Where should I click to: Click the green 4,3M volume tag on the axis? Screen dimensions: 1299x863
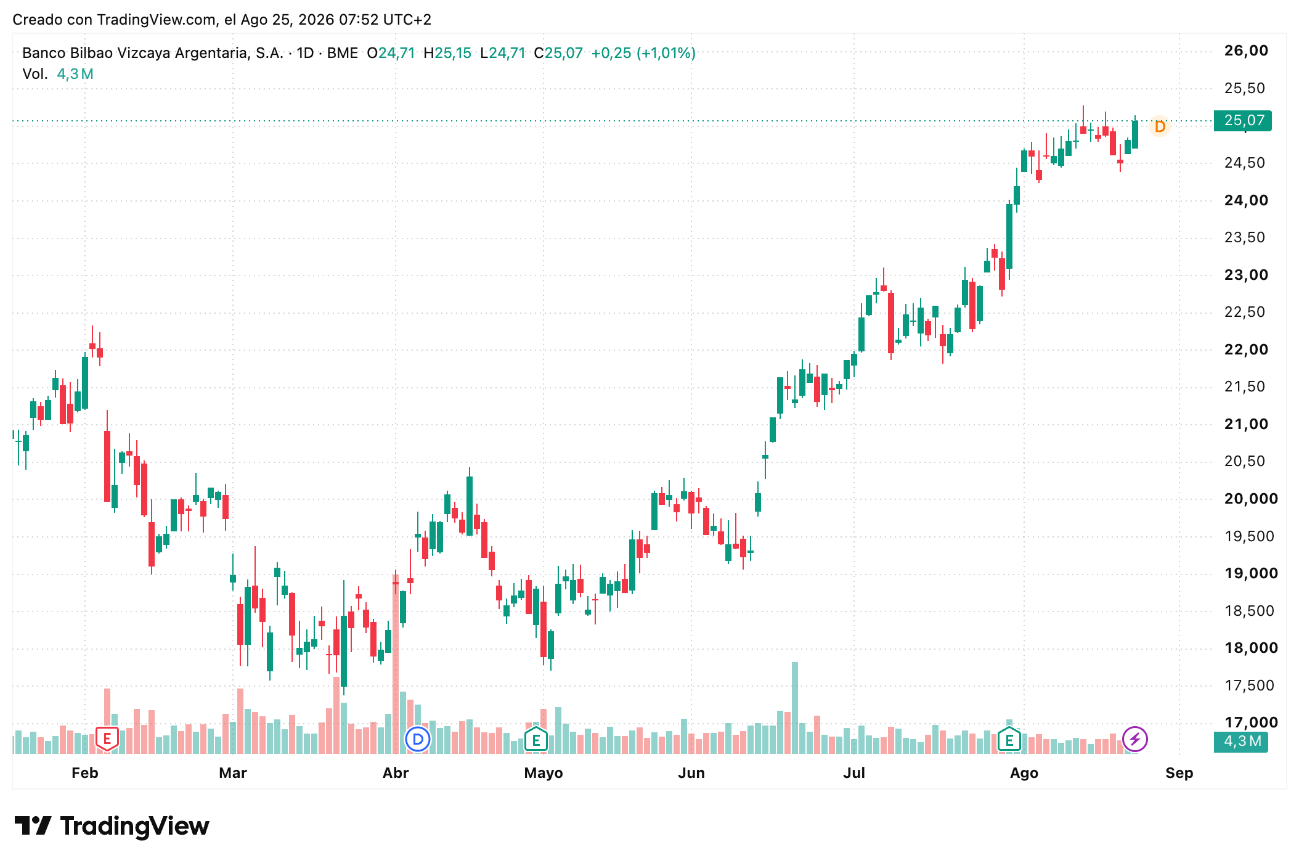[x=1242, y=741]
